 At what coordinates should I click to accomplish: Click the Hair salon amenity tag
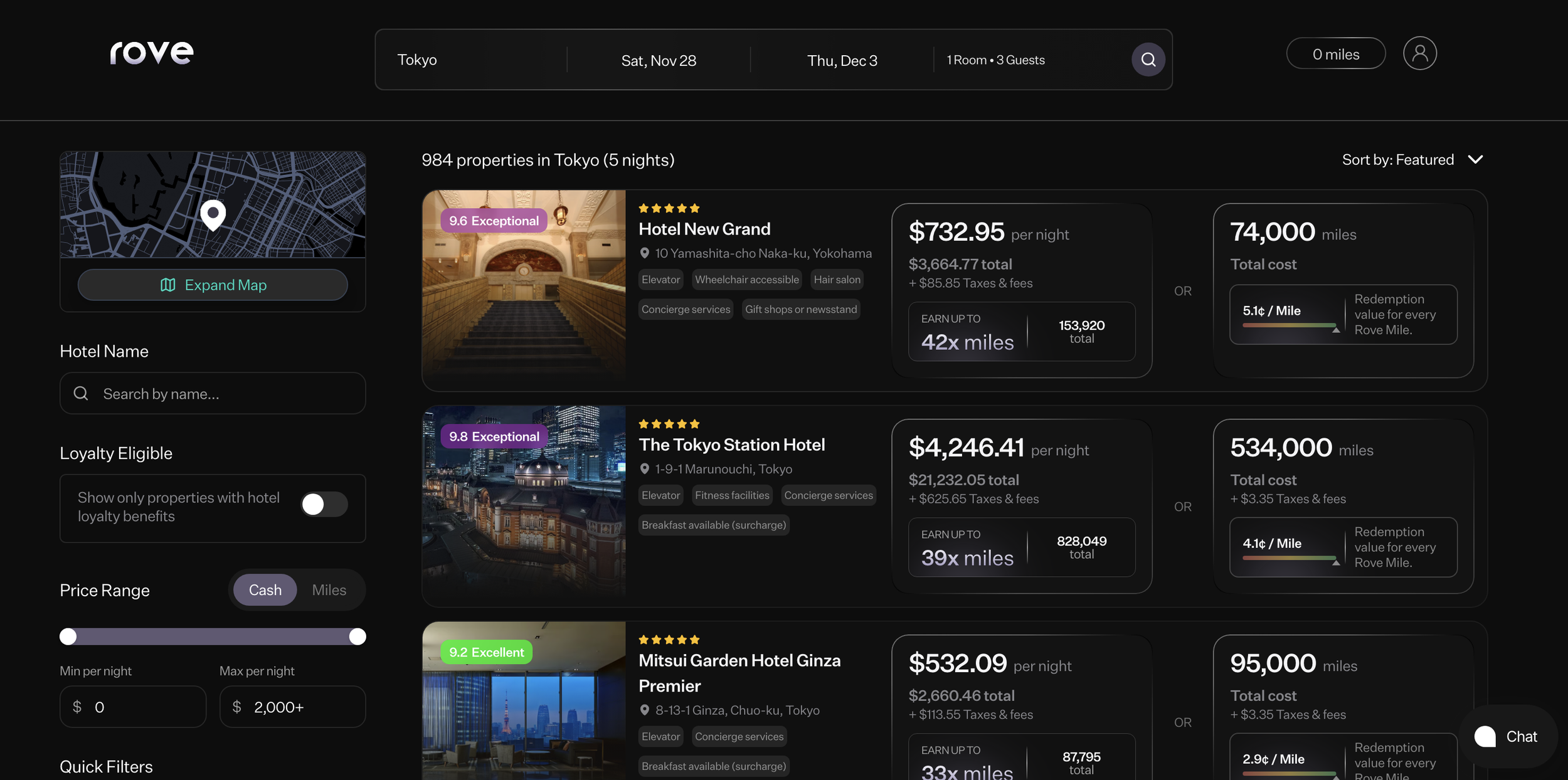click(837, 280)
